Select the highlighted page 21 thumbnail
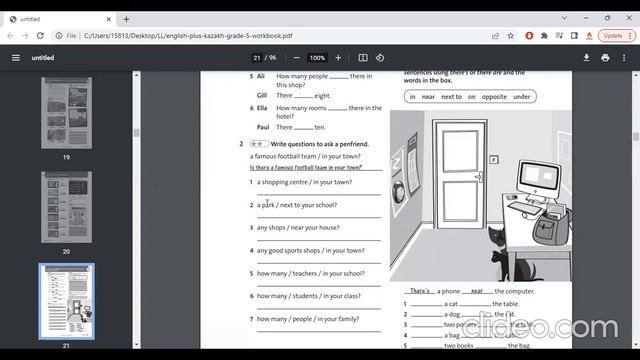Screen dimensions: 640x360 67,301
